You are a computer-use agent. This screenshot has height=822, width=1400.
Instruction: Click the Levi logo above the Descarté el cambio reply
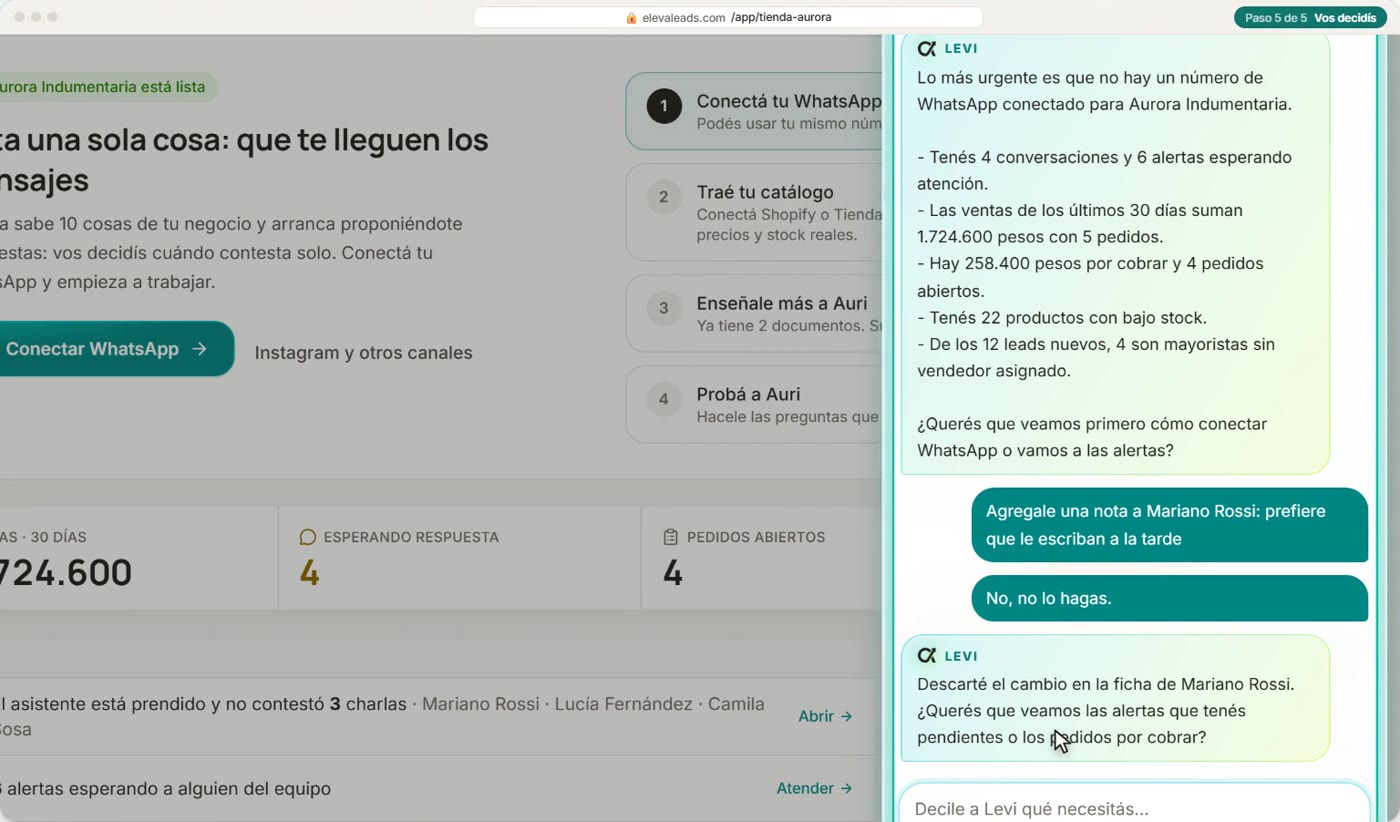pos(927,656)
